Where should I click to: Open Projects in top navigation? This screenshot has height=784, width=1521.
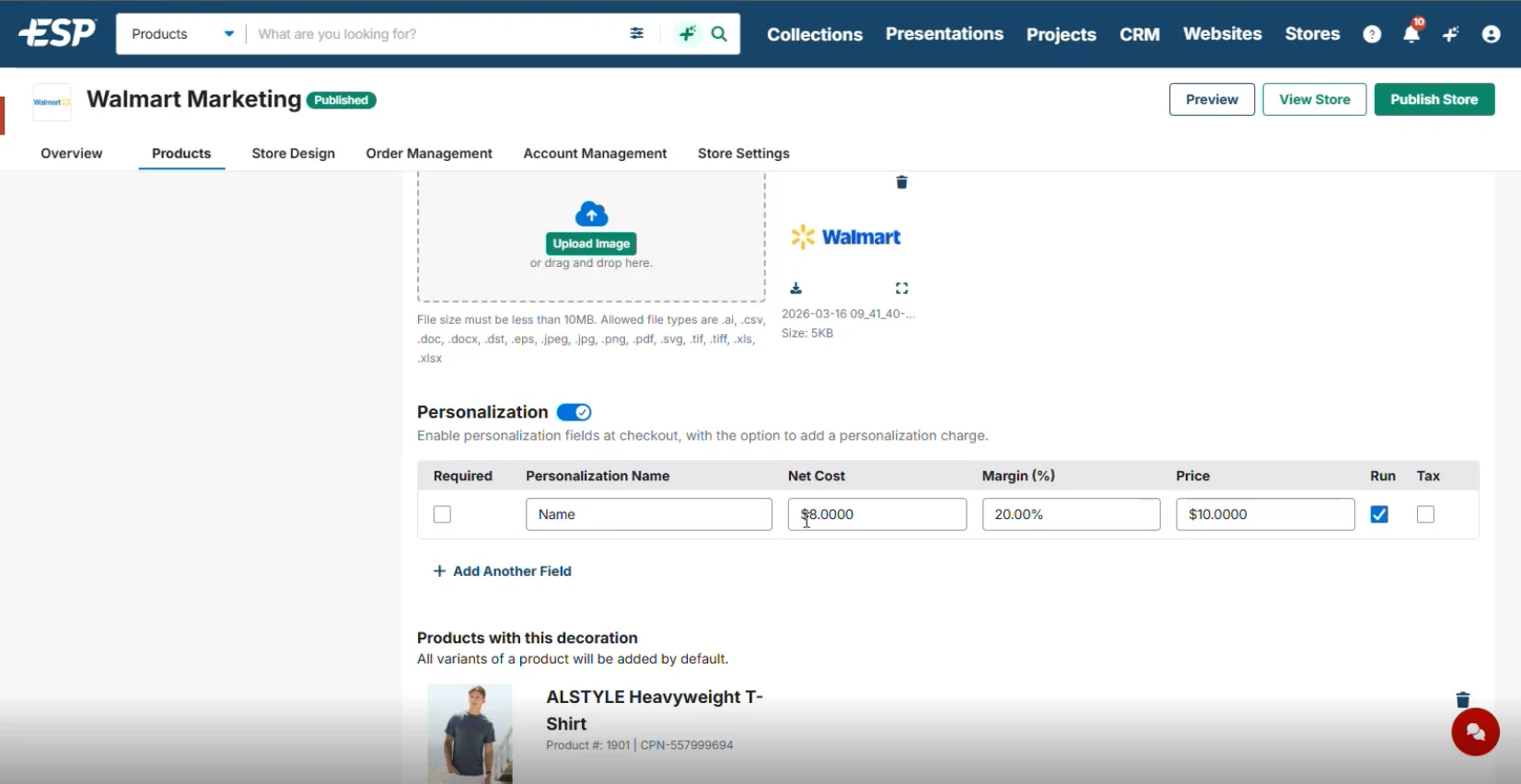coord(1061,34)
